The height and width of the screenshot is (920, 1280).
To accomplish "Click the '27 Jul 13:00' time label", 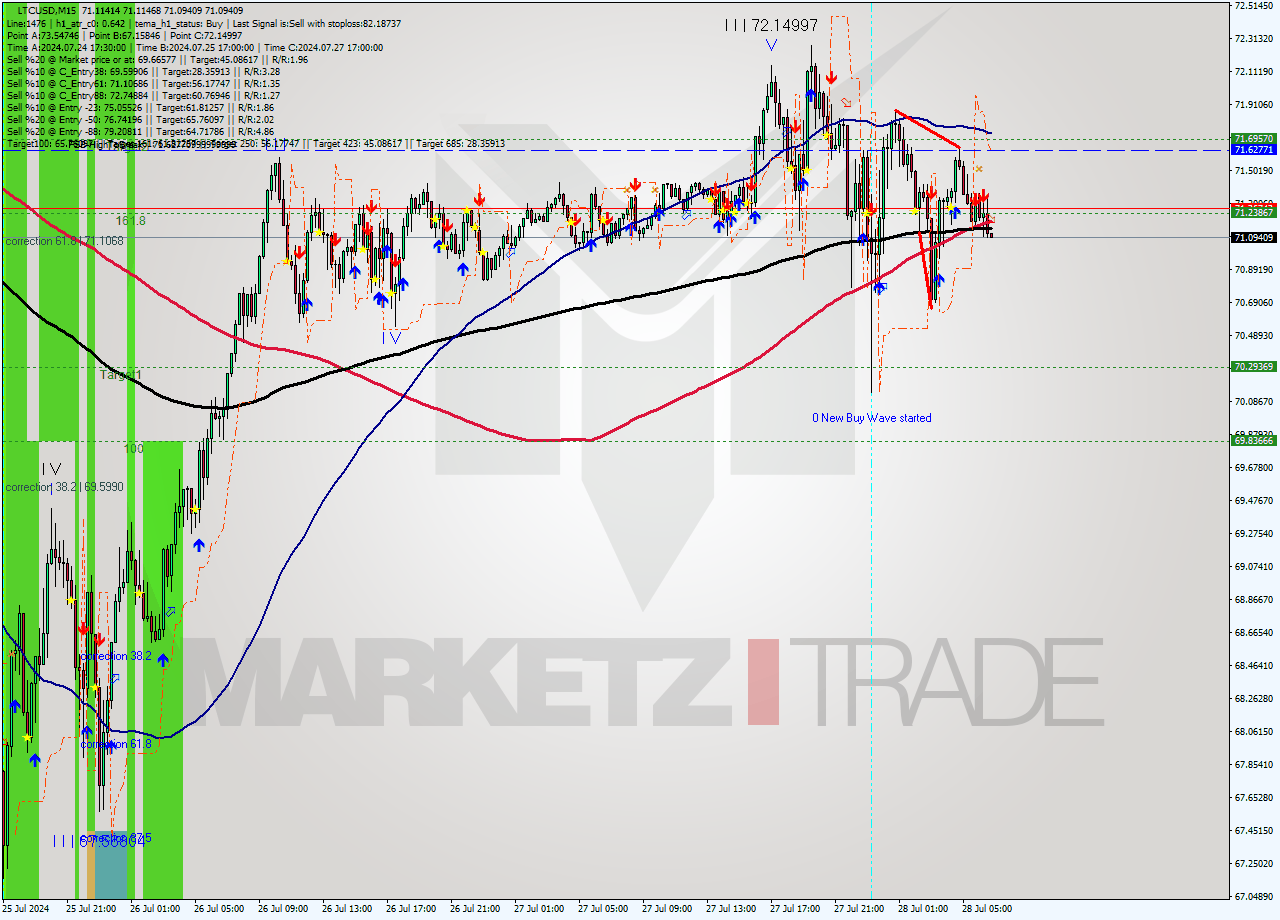I will click(731, 909).
